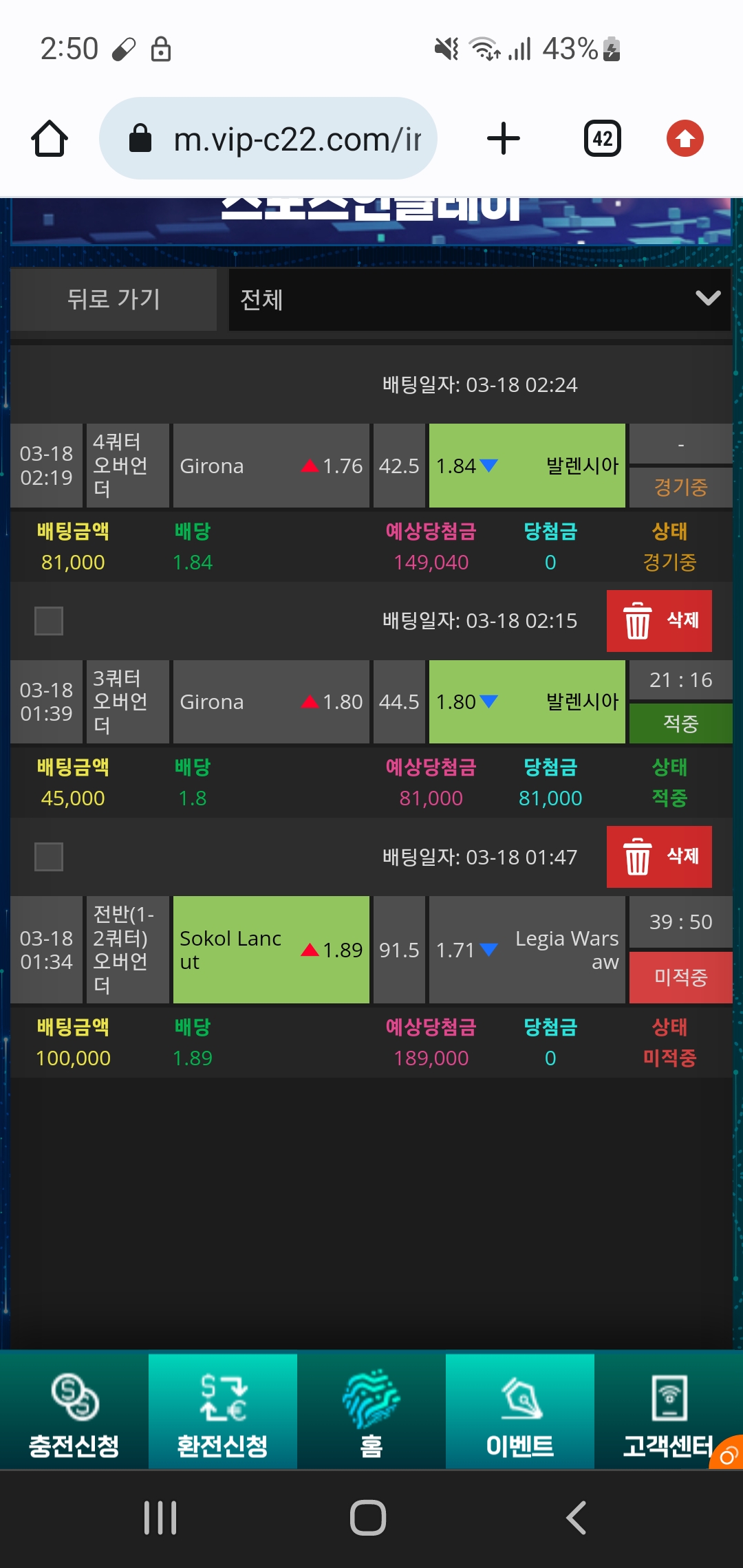Delete the bet placed at 01:47

659,857
